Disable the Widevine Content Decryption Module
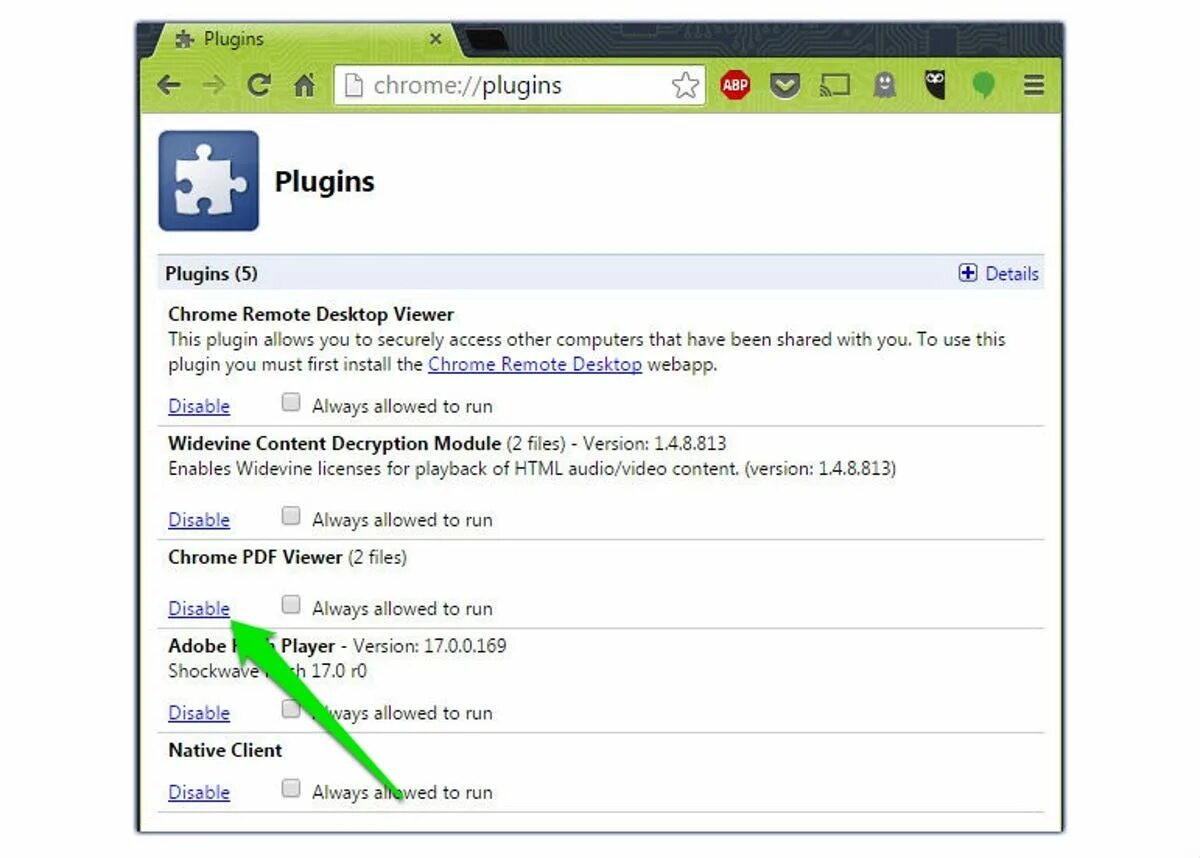The height and width of the screenshot is (858, 1200). coord(199,520)
